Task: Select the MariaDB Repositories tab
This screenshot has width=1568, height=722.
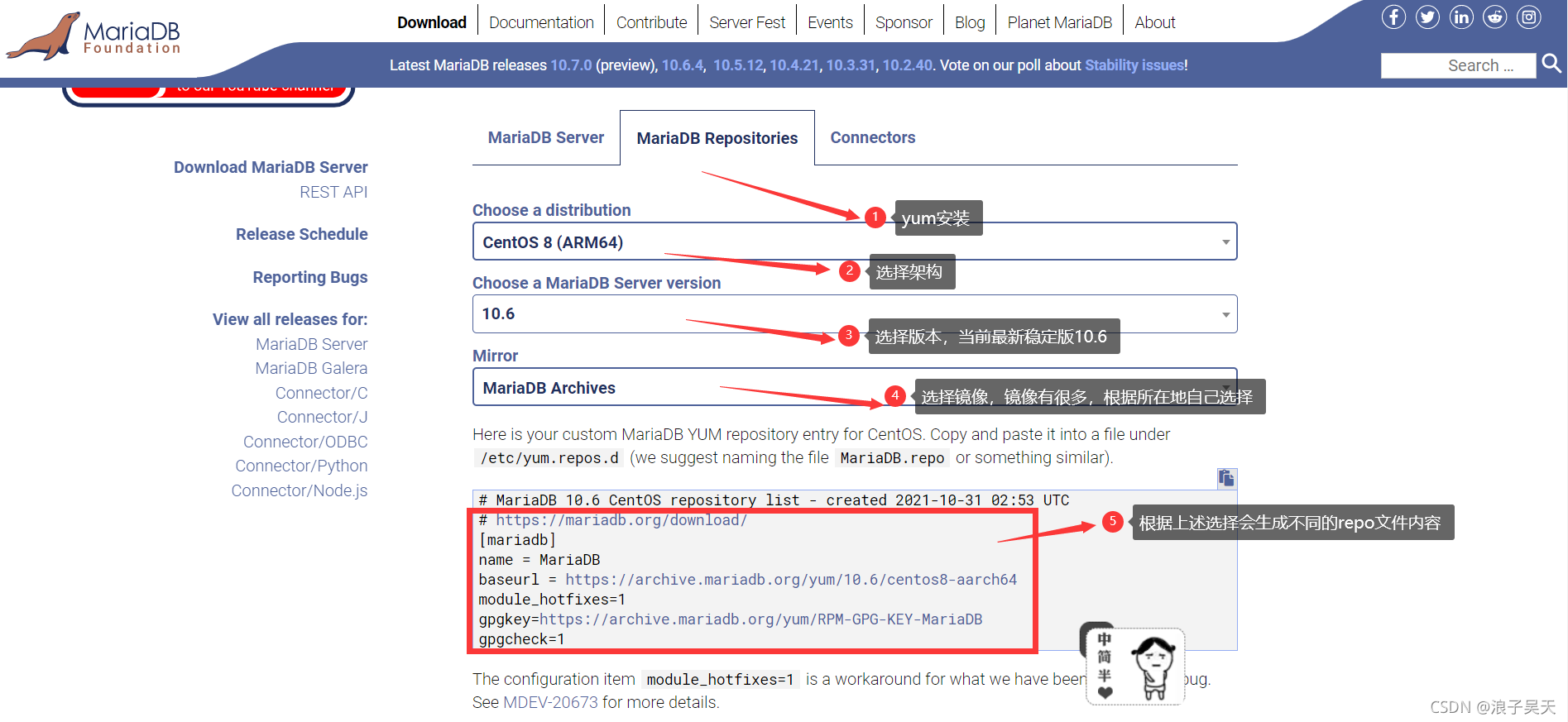Action: pos(717,138)
